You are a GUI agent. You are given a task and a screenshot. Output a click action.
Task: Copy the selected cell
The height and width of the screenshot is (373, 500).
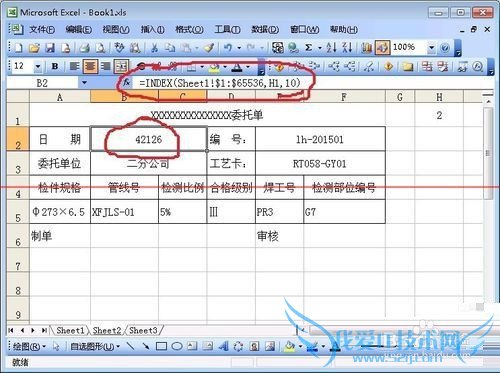click(x=170, y=48)
